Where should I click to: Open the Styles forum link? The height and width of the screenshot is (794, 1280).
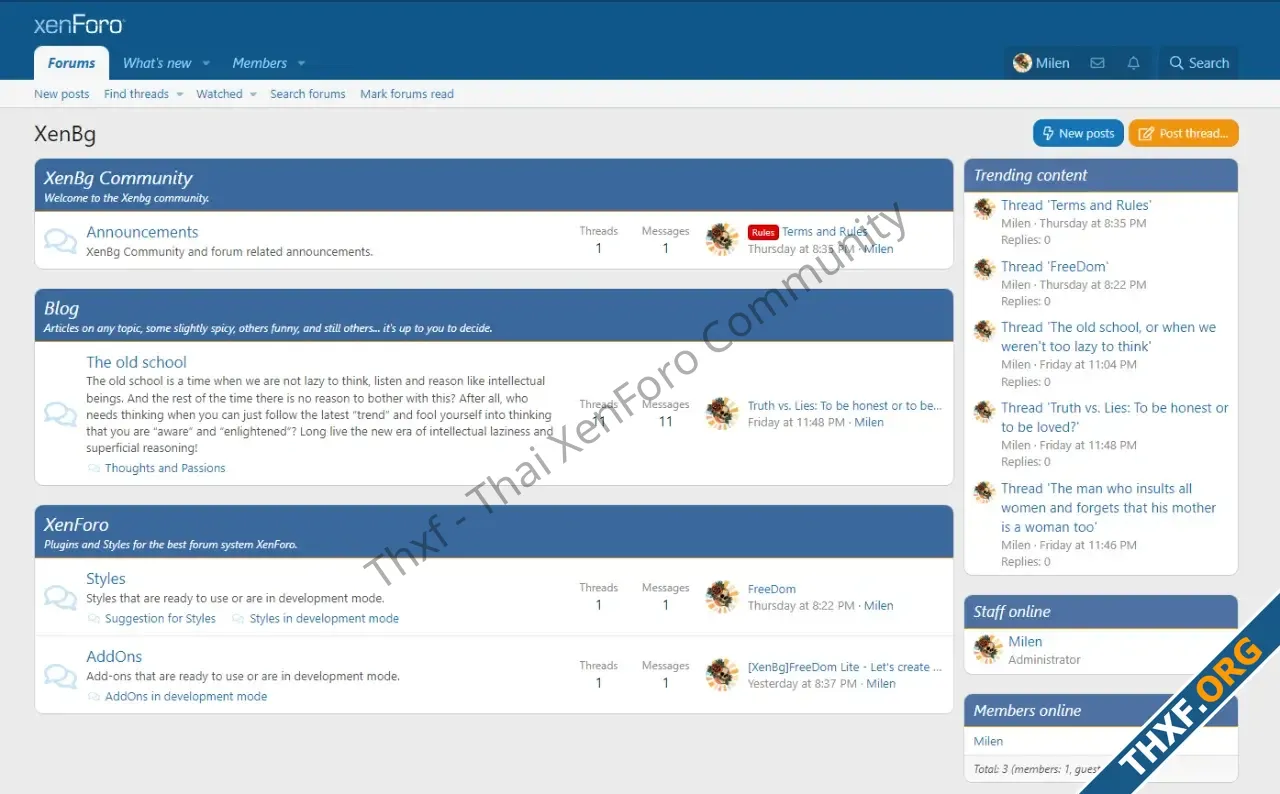[106, 579]
